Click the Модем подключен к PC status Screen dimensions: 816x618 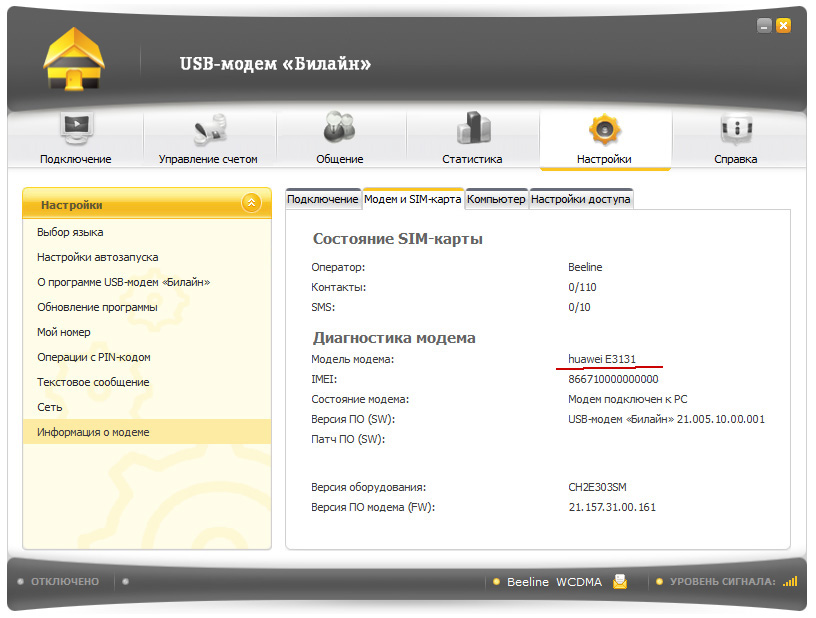coord(628,400)
